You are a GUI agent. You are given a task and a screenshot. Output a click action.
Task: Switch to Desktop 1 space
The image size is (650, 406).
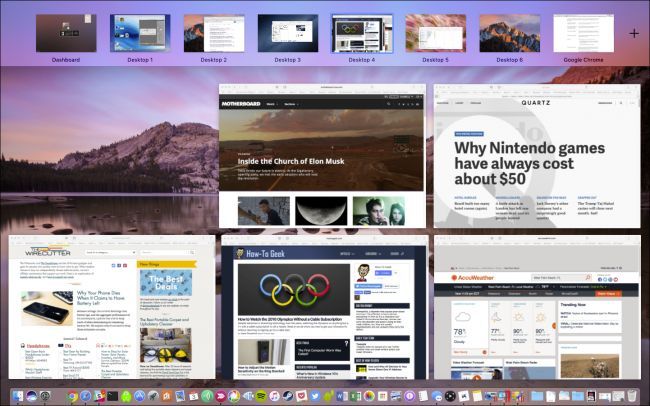(x=140, y=33)
